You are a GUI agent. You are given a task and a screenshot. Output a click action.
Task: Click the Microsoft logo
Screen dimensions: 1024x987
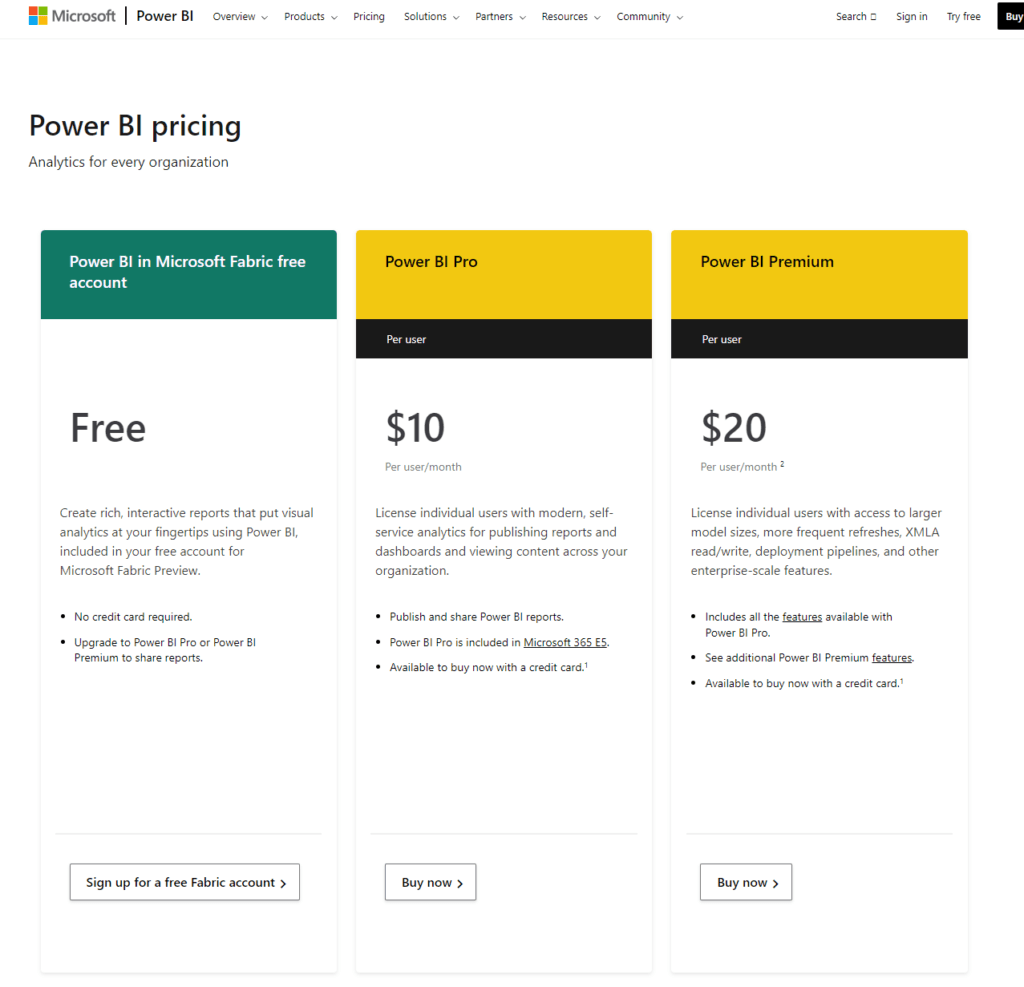(72, 16)
